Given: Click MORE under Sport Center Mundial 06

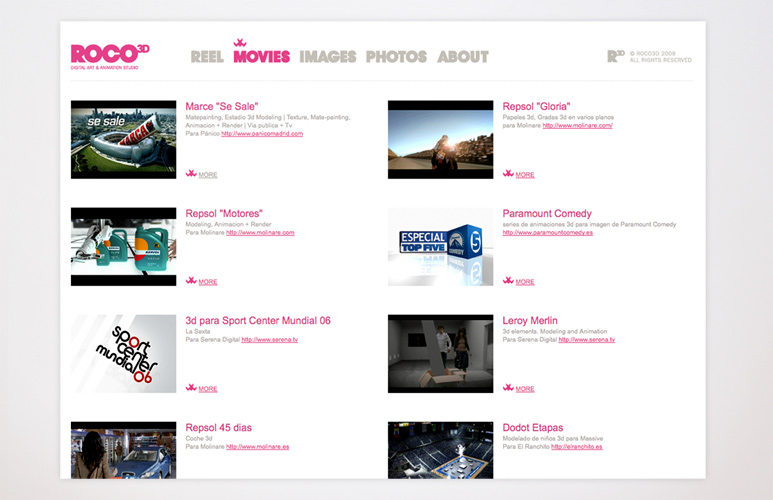Looking at the screenshot, I should (x=208, y=389).
